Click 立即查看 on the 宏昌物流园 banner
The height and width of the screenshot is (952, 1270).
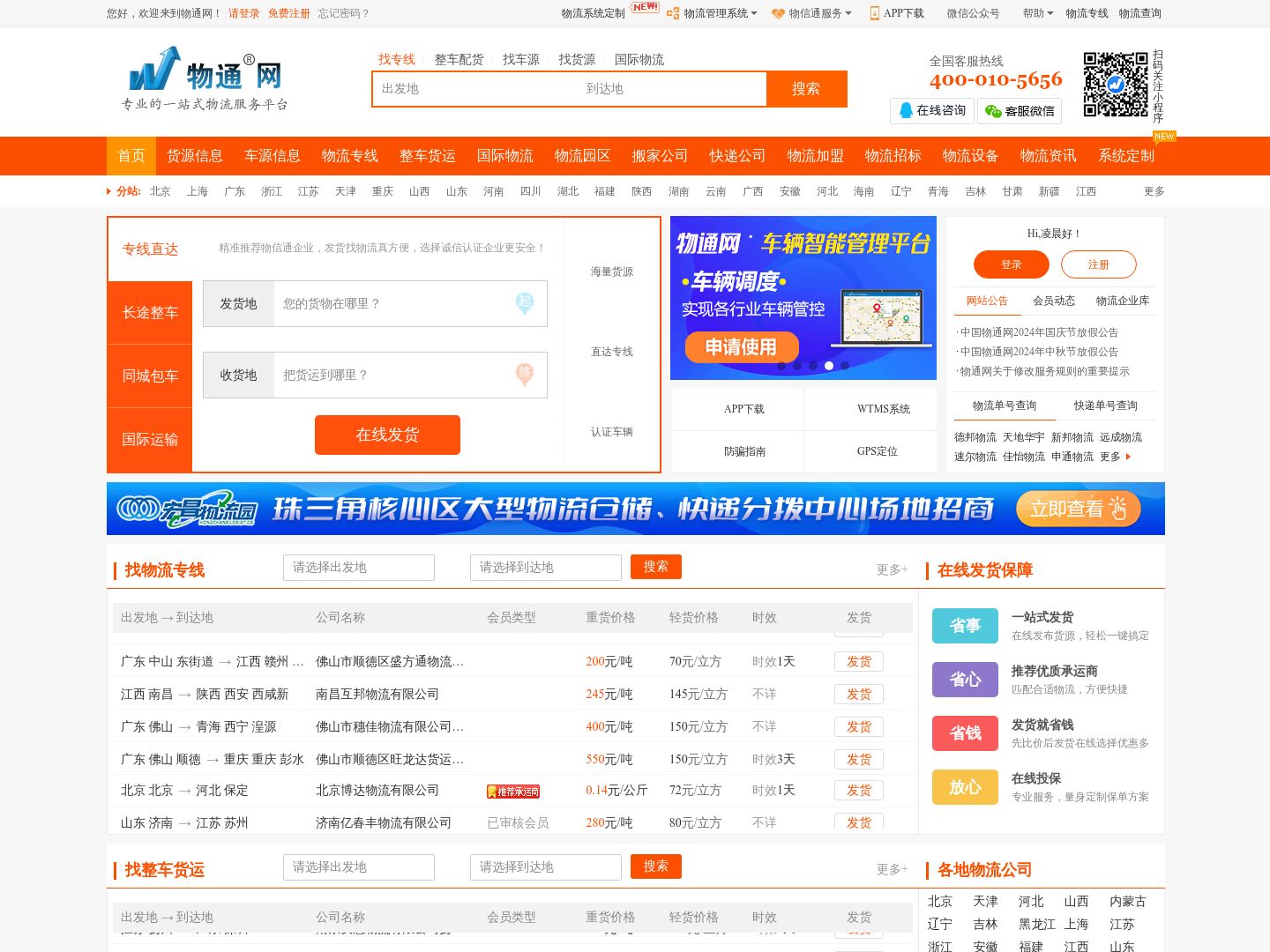pos(1079,509)
